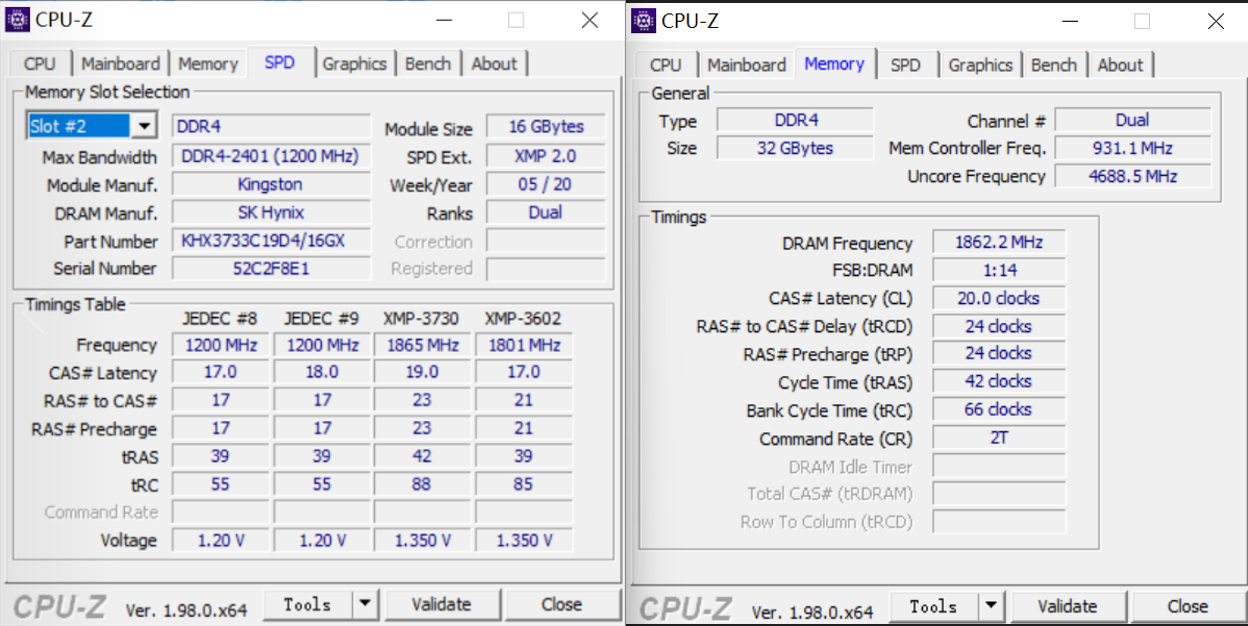Close the left CPU-Z window with X
Viewport: 1248px width, 626px height.
590,19
